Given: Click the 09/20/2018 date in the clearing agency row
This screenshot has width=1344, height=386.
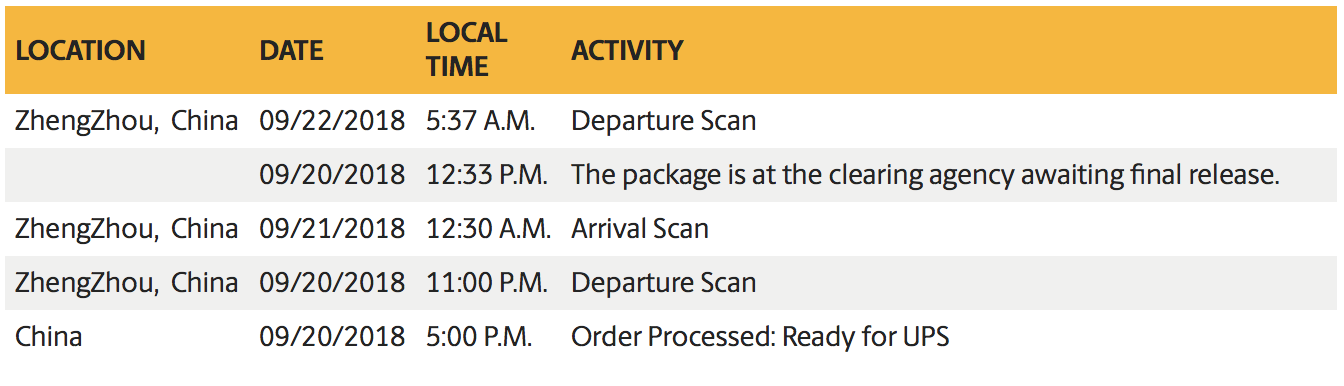Looking at the screenshot, I should tap(332, 175).
